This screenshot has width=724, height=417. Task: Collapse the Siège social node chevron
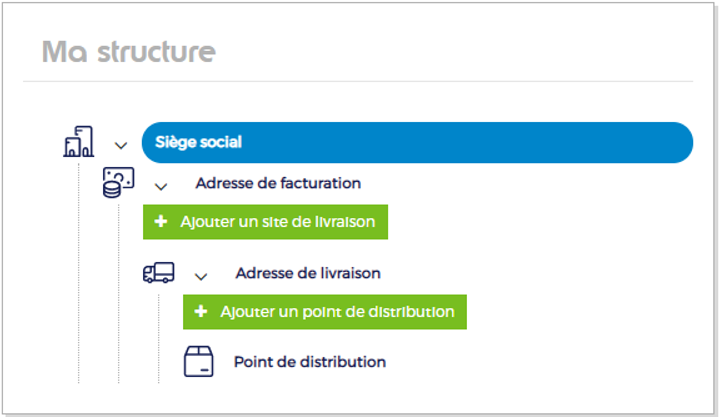(122, 144)
